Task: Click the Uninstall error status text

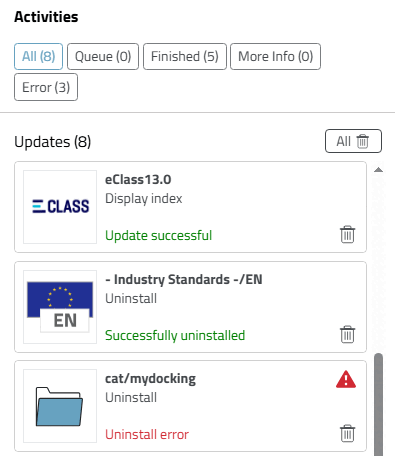Action: click(x=147, y=434)
